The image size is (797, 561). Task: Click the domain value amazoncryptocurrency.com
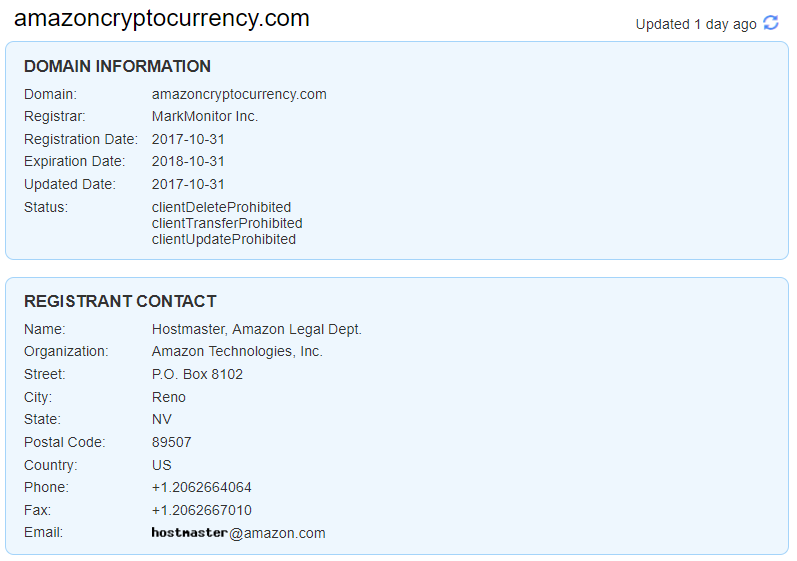(x=239, y=94)
